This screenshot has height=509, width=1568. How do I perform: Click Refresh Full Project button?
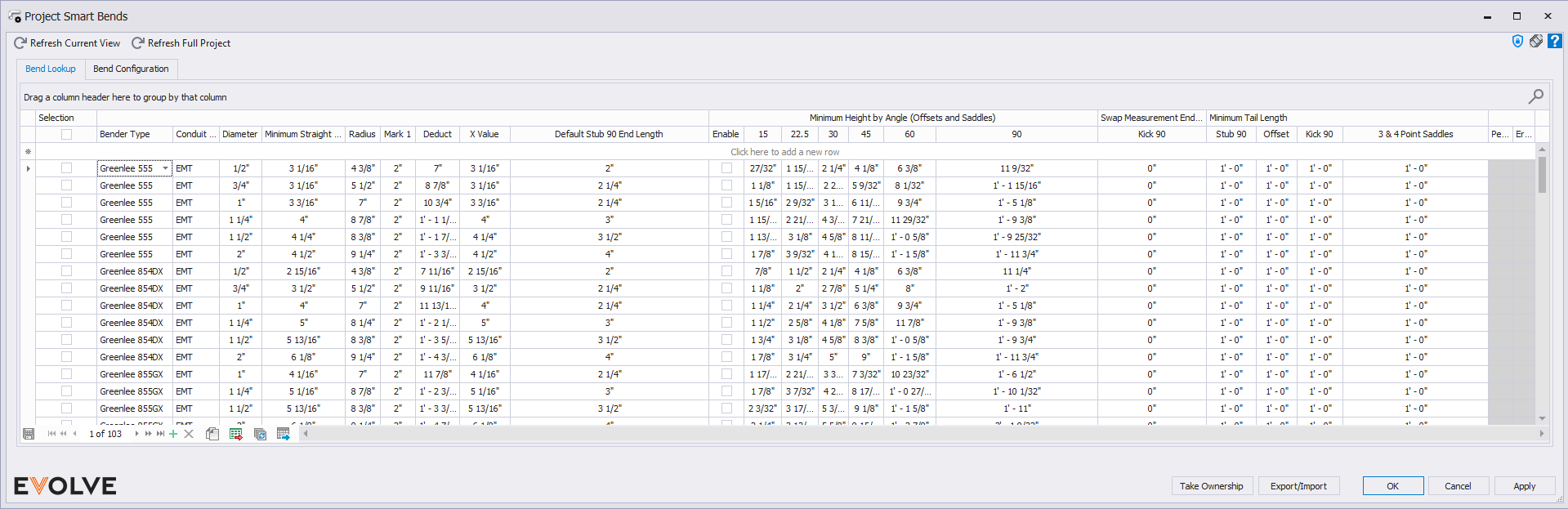[181, 43]
